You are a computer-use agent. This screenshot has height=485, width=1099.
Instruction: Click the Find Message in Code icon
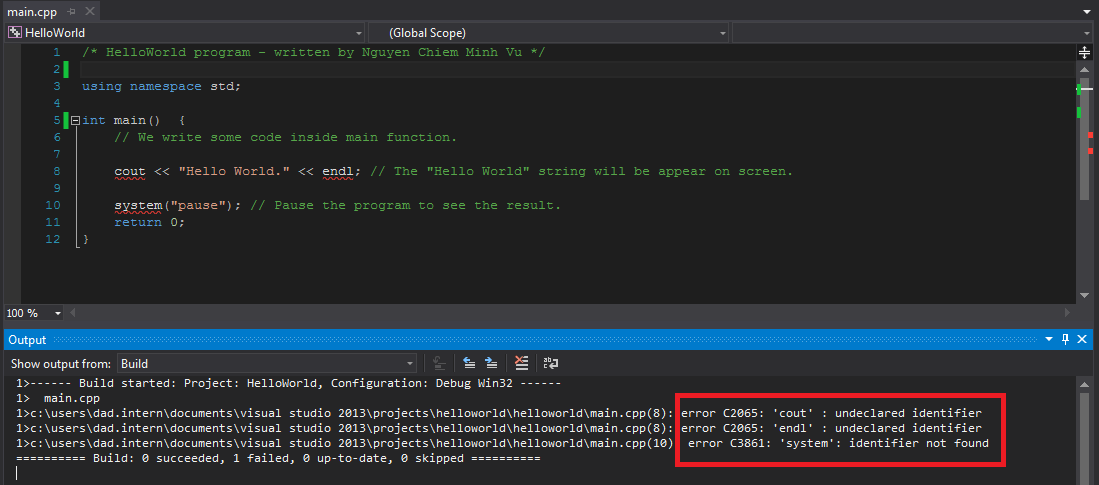point(439,363)
